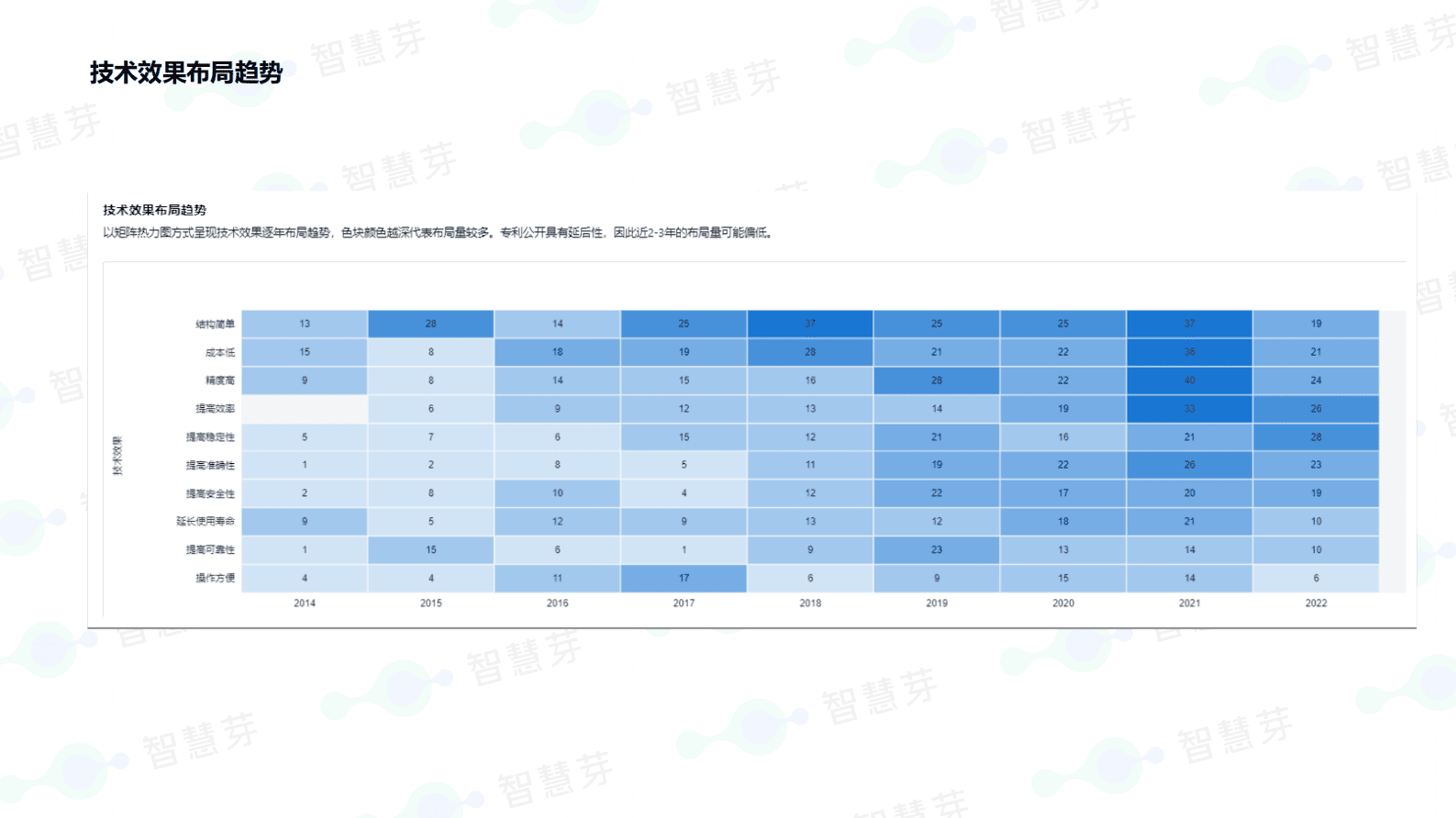
Task: Click the vertical 技术效果 y-axis title
Action: [x=117, y=456]
